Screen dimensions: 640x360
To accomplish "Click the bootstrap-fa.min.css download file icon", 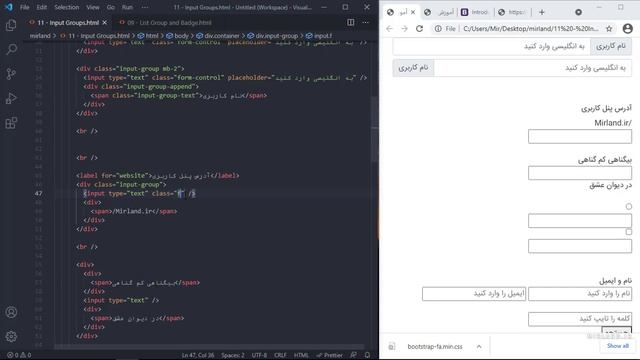I will coord(391,347).
